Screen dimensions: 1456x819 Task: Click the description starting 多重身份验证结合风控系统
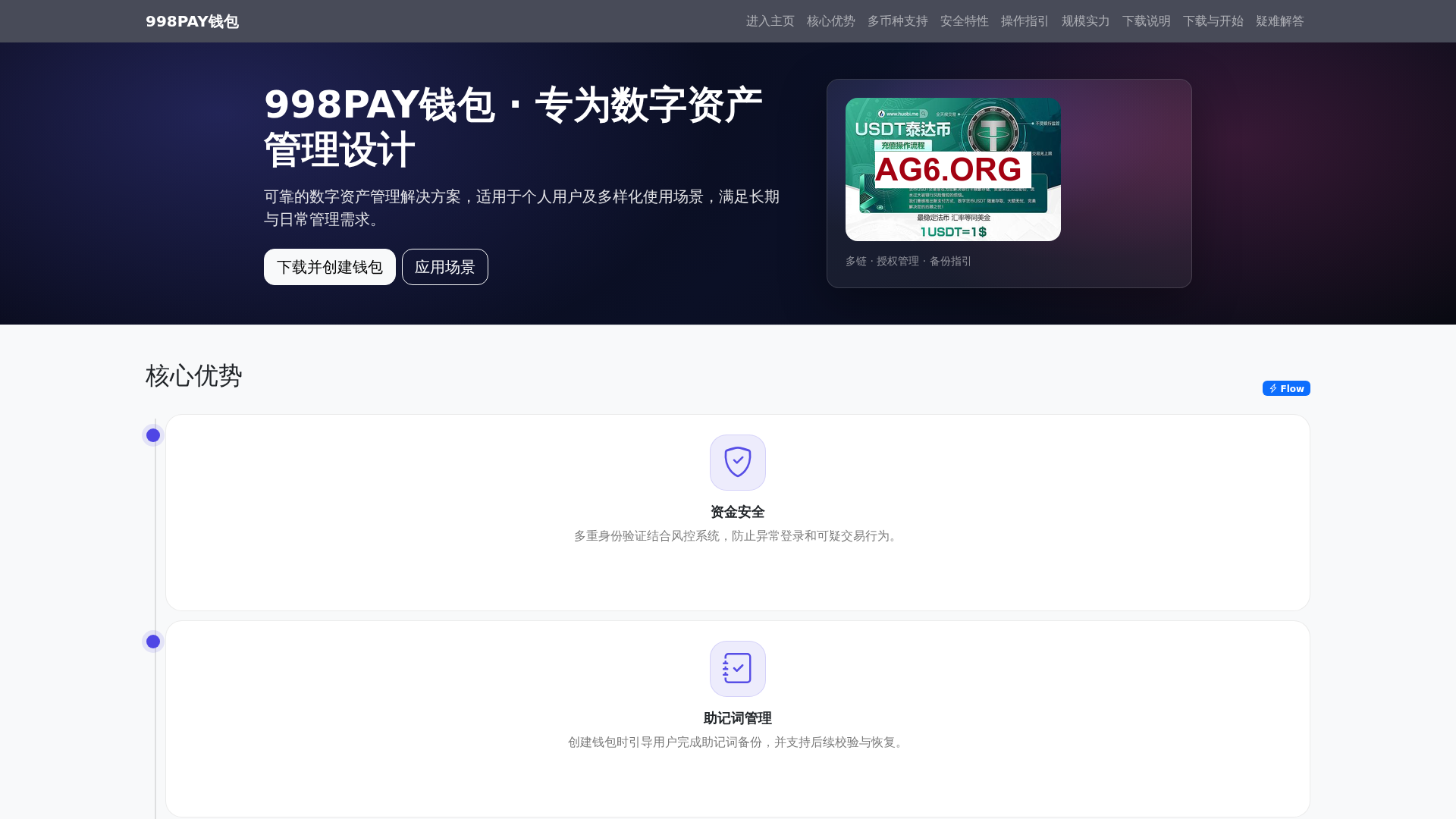click(738, 536)
